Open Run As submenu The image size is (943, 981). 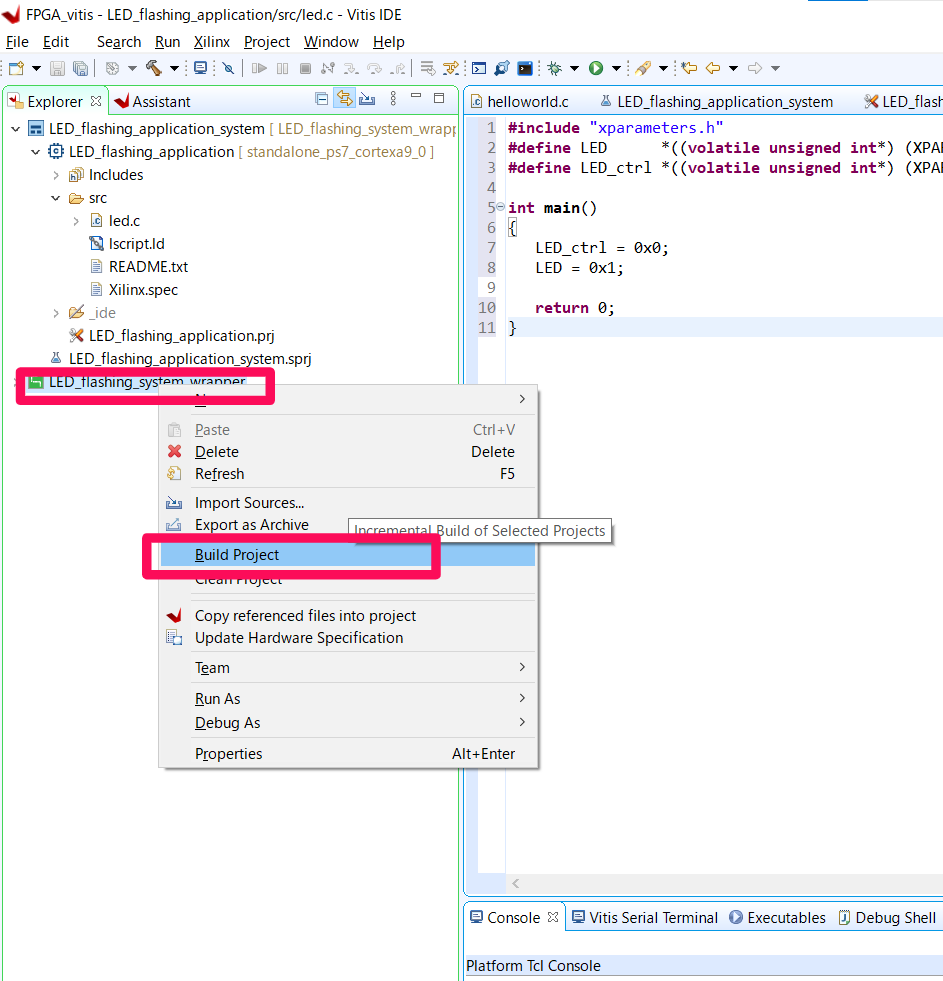coord(348,699)
